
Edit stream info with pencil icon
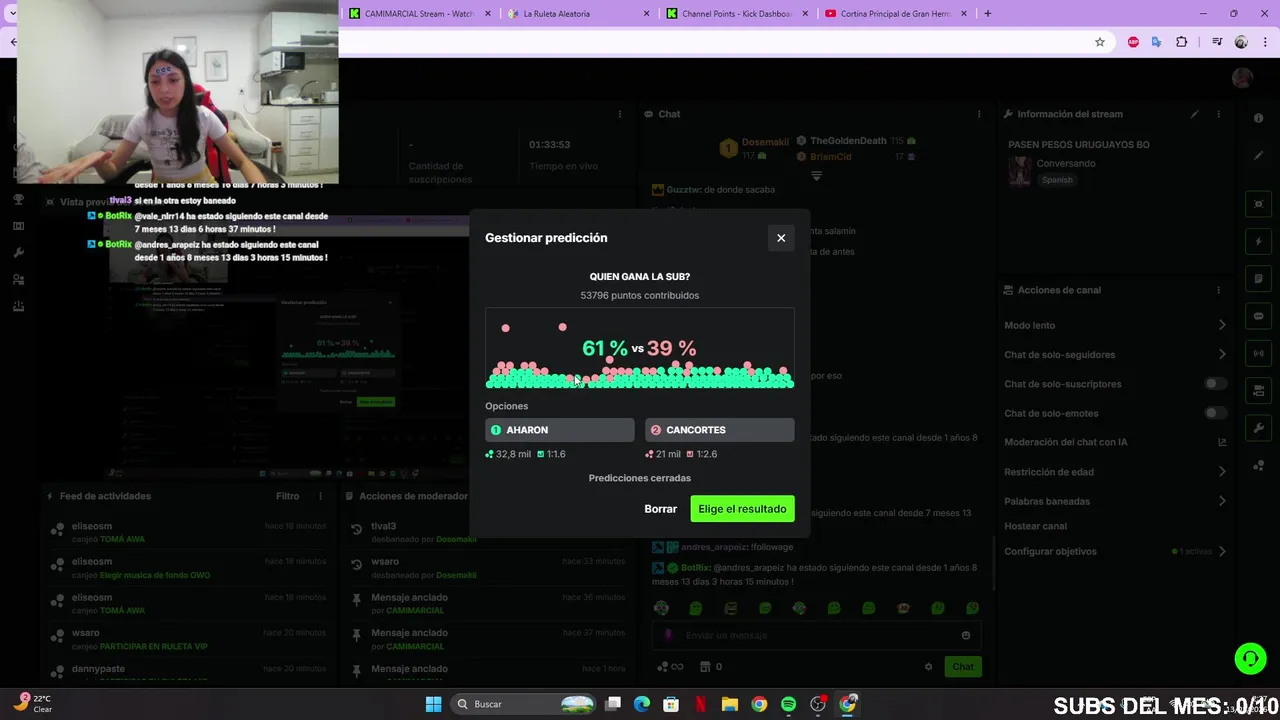click(1194, 114)
